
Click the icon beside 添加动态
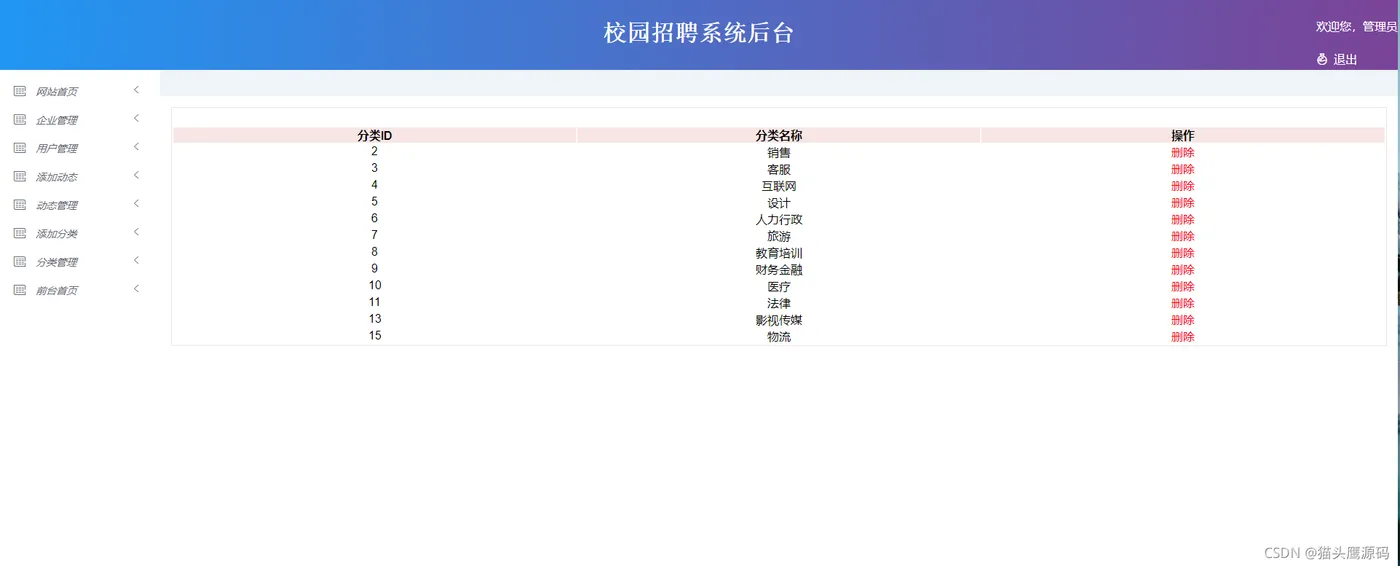(20, 176)
